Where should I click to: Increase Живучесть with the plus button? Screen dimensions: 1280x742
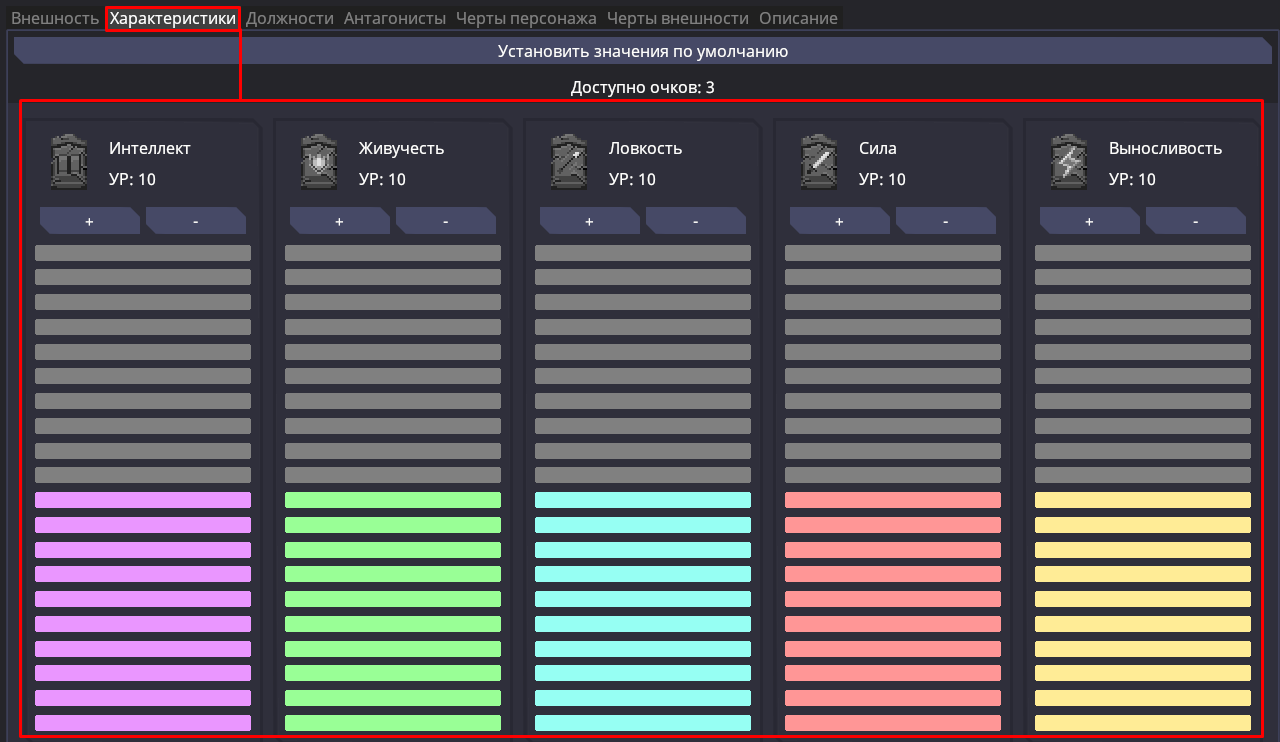point(339,221)
